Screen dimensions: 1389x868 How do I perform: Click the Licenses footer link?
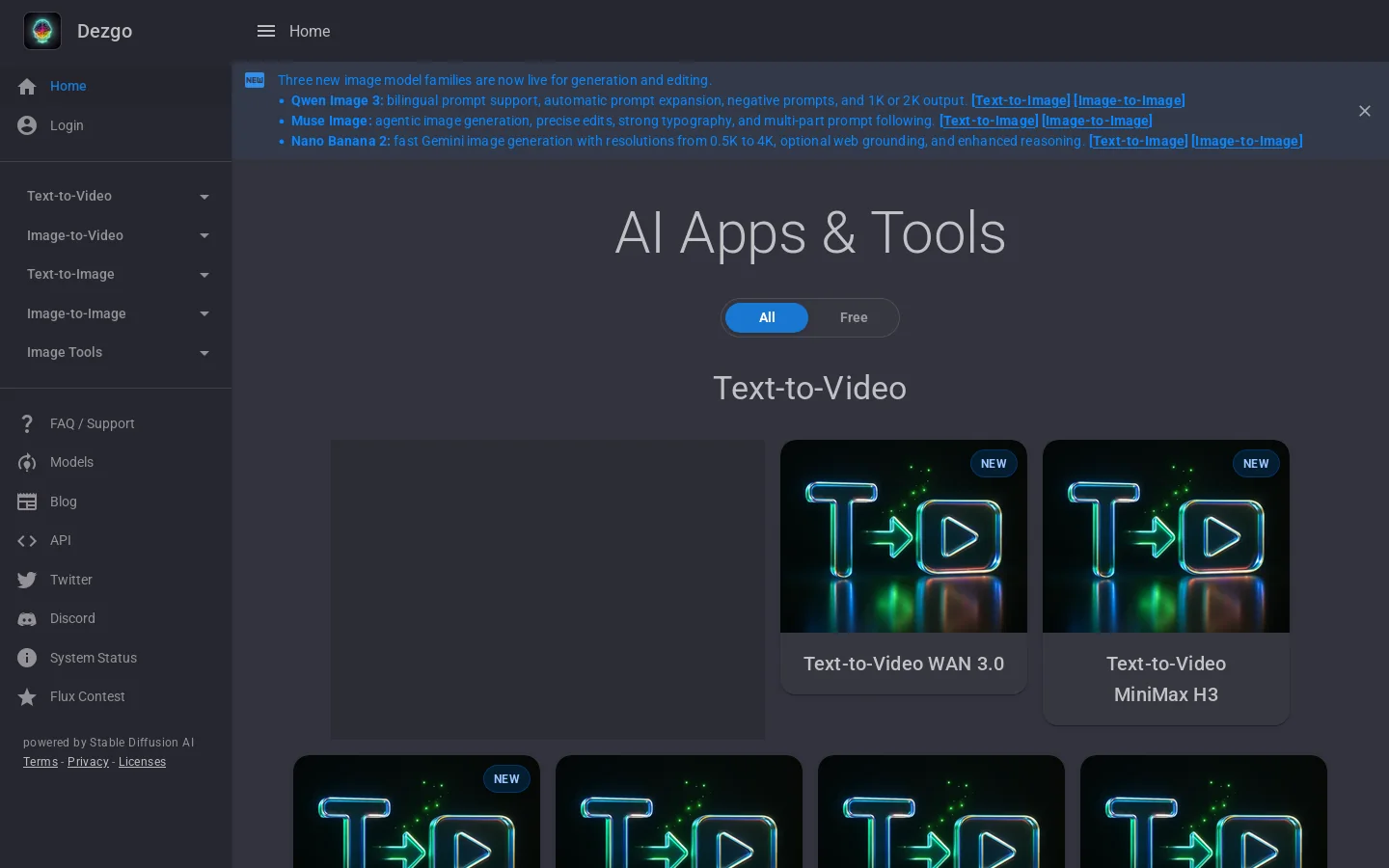tap(142, 762)
